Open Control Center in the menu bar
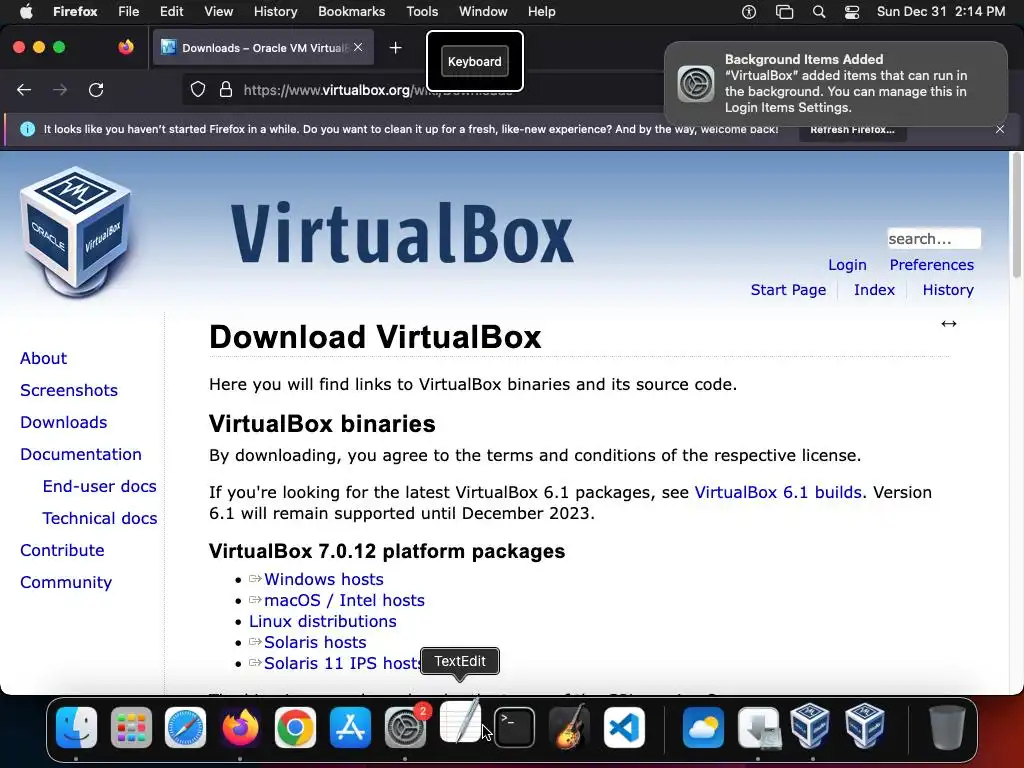 (x=852, y=12)
